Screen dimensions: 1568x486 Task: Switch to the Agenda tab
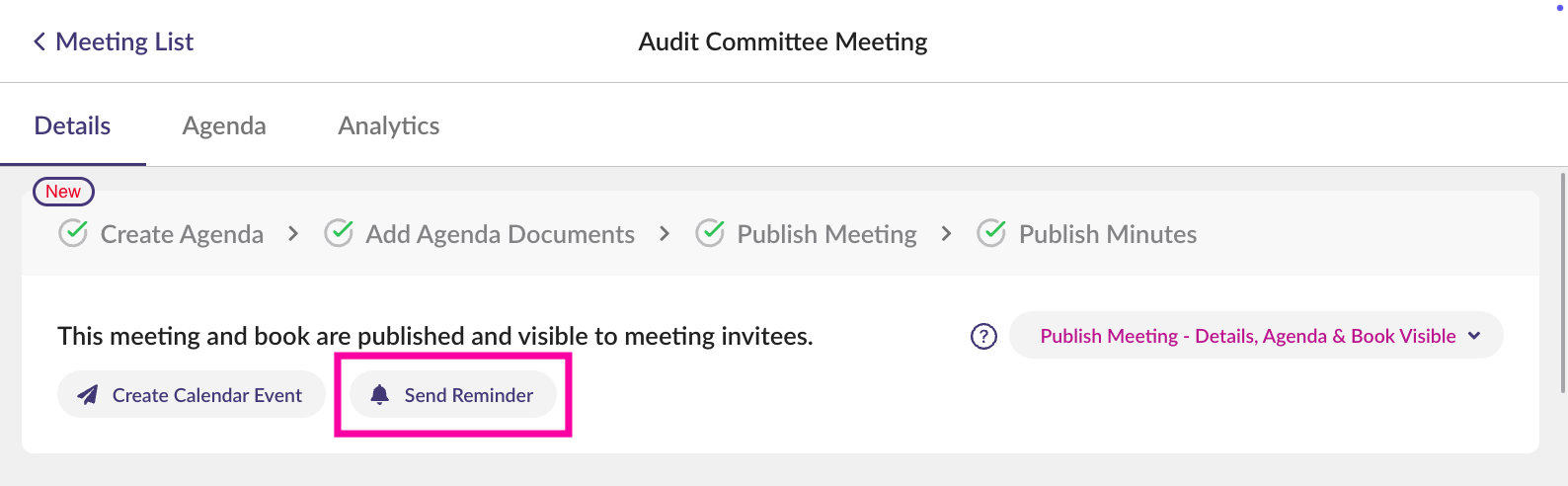(x=224, y=125)
